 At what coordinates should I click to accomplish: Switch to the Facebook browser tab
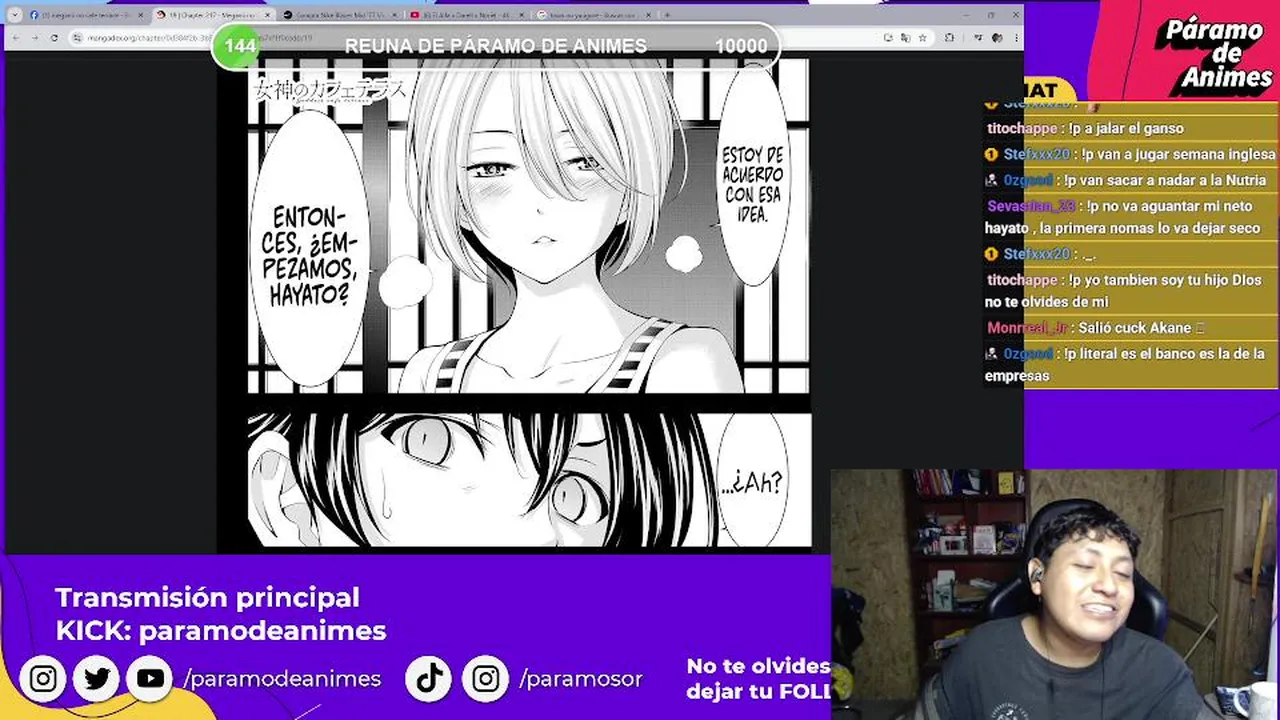point(85,15)
